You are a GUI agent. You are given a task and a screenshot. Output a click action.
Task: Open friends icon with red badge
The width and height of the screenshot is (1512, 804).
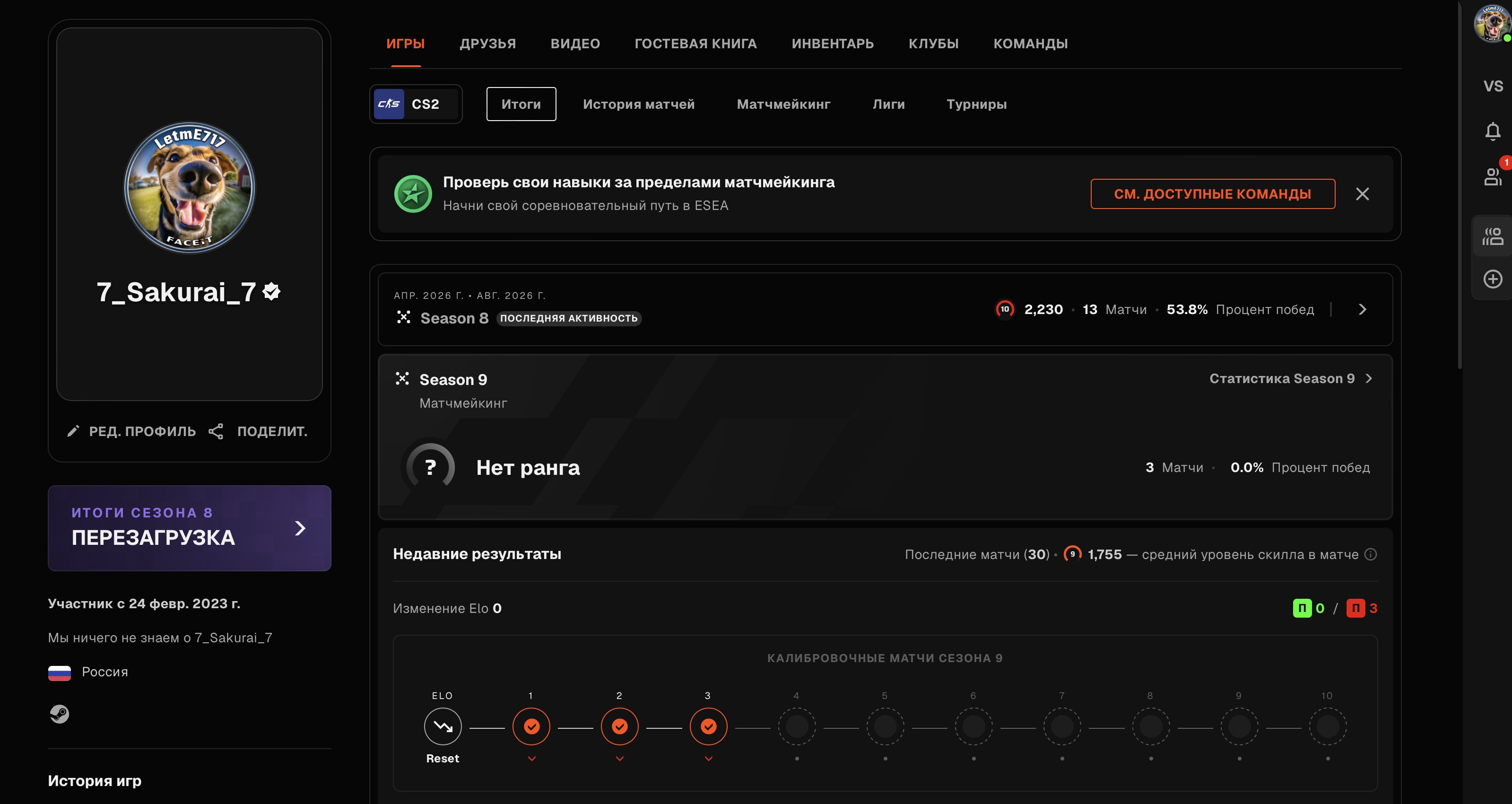coord(1493,176)
